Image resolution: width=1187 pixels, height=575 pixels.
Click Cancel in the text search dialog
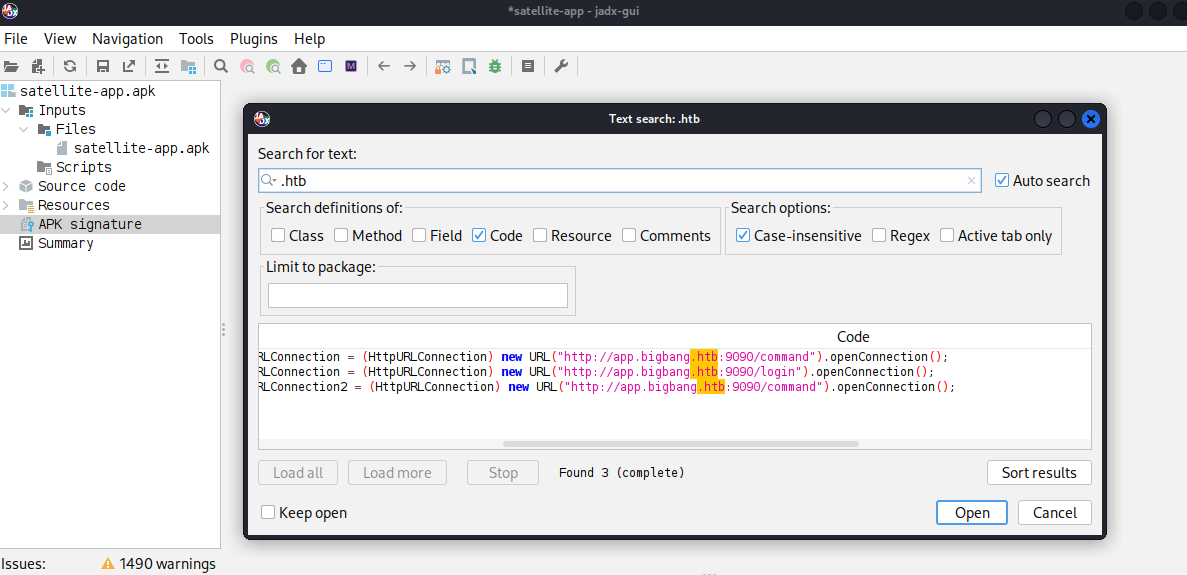point(1055,512)
